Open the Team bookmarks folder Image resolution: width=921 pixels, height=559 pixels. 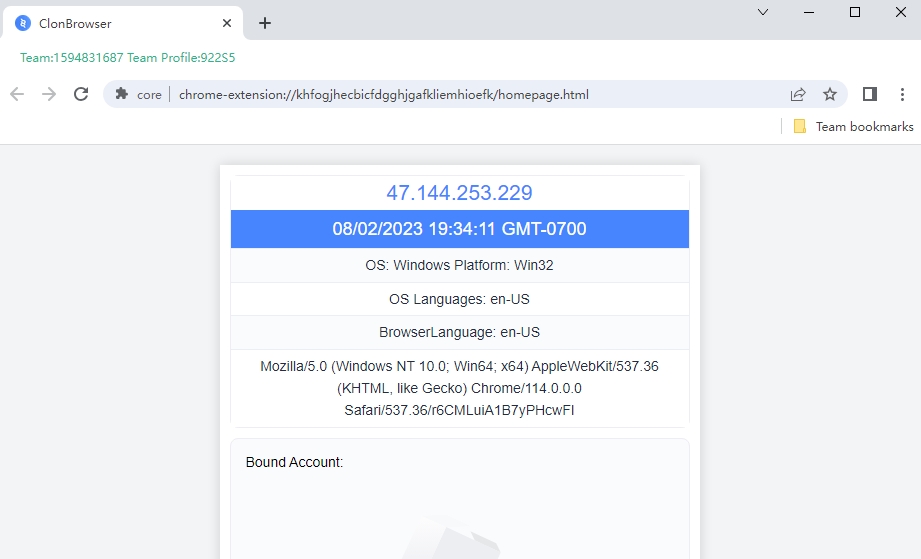(x=853, y=126)
